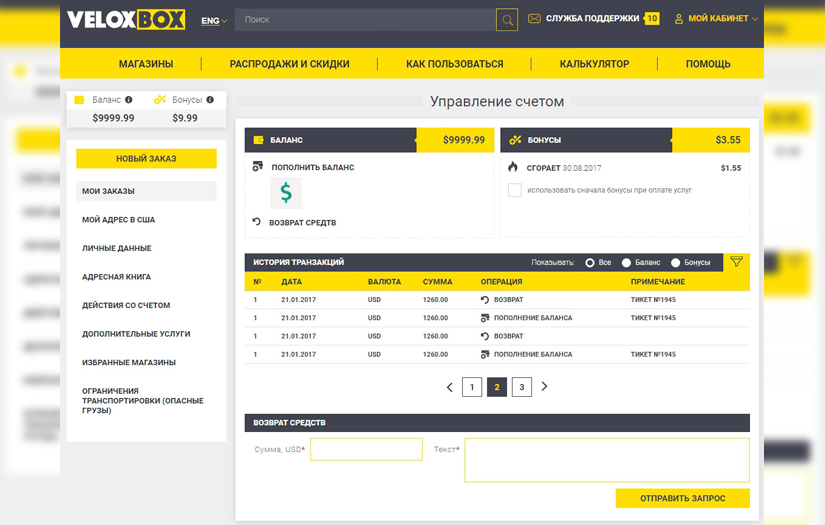Screen dimensions: 825x525
Task: Click the support envelope icon
Action: click(x=534, y=19)
